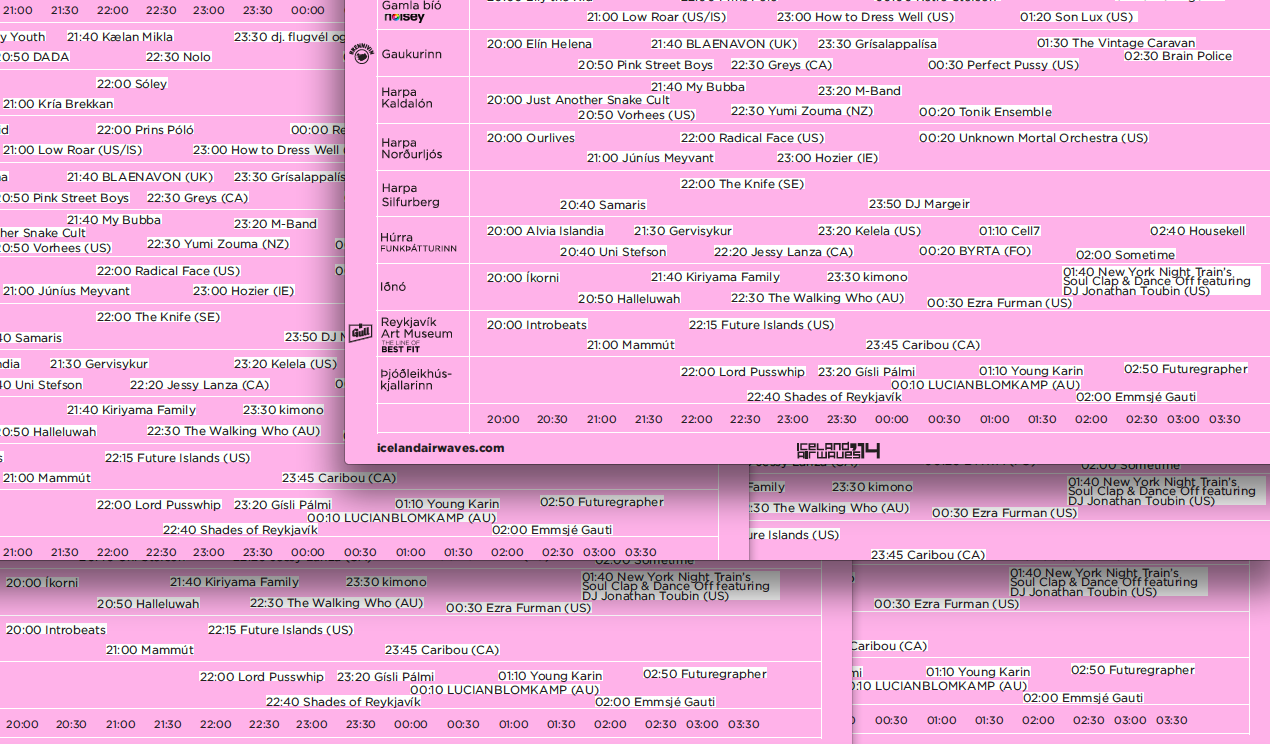Viewport: 1270px width, 744px height.
Task: Click 22:00 Lord Pusswhip in front schedule
Action: tap(743, 372)
